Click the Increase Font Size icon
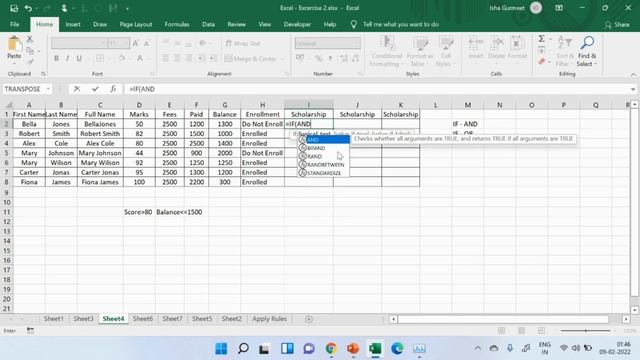Image resolution: width=640 pixels, height=360 pixels. click(x=136, y=43)
